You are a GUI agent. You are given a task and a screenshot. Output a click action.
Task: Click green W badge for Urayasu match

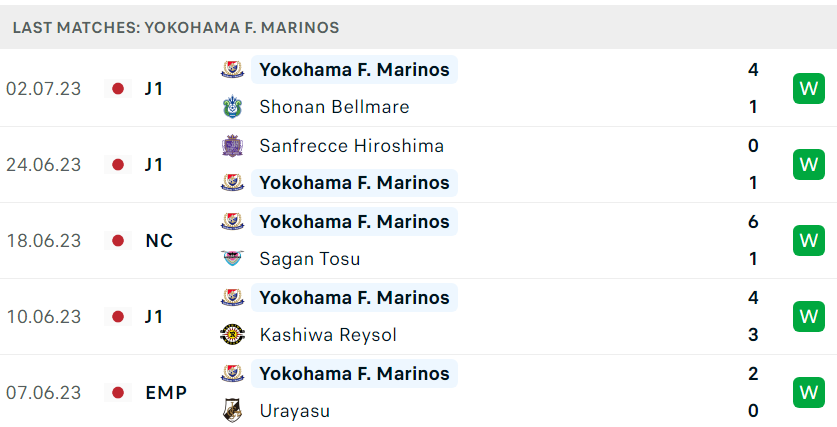coord(809,392)
